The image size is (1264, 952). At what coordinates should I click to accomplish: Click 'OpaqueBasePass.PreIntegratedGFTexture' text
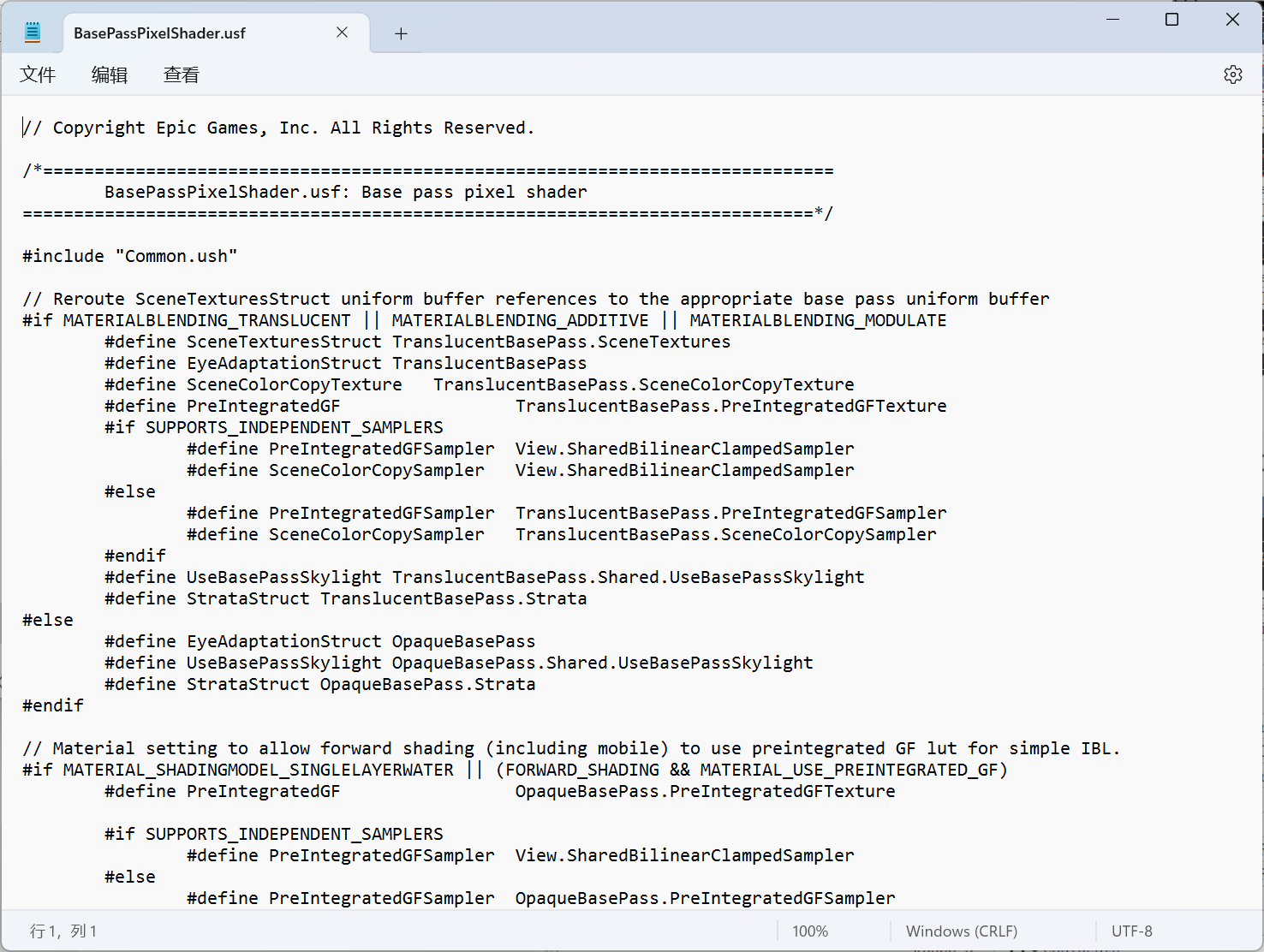coord(706,791)
